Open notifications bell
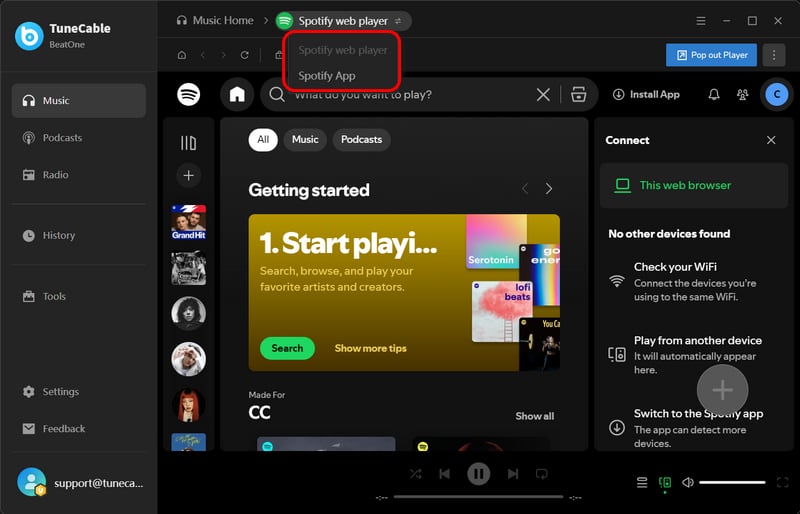 coord(714,94)
